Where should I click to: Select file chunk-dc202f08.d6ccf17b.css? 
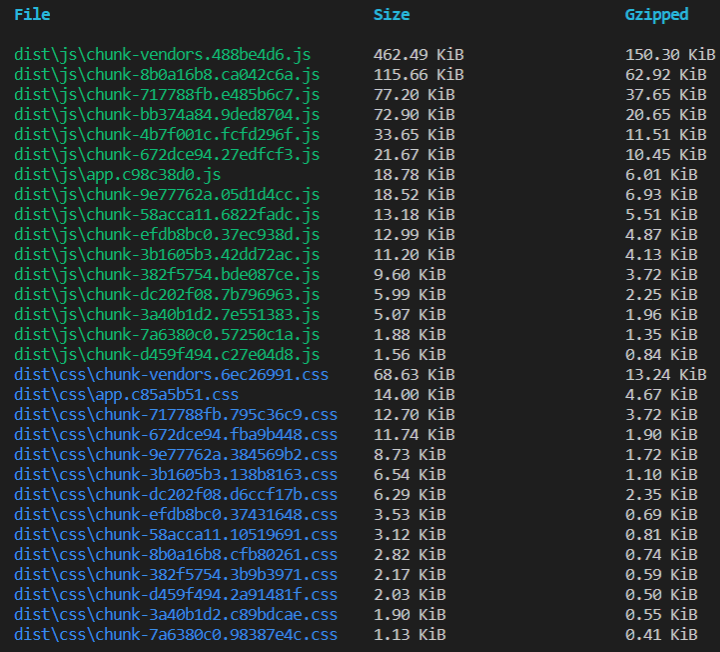coord(176,494)
